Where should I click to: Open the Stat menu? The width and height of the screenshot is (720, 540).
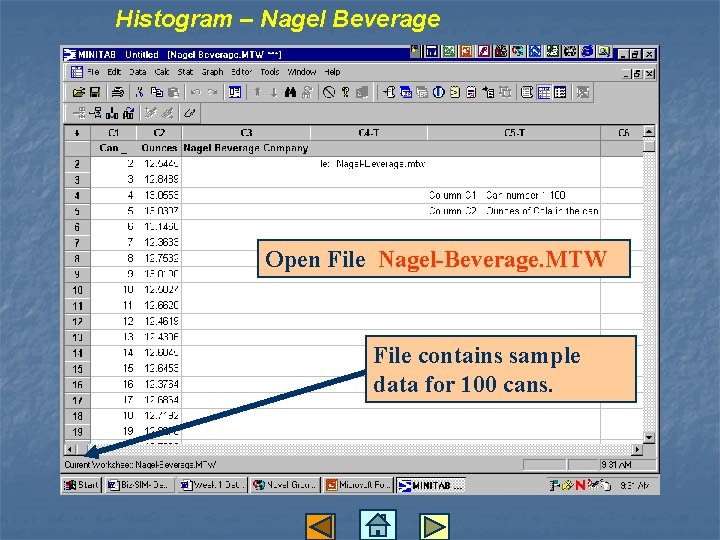coord(185,72)
